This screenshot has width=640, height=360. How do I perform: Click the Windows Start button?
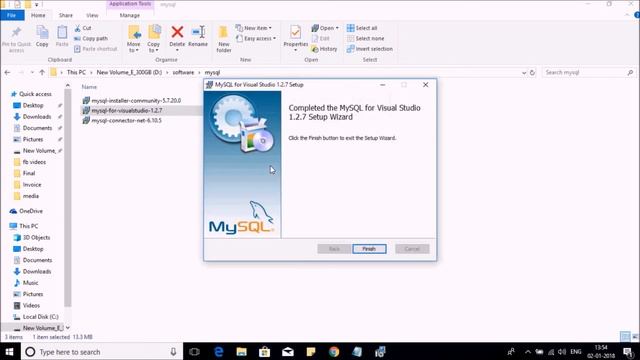10,351
